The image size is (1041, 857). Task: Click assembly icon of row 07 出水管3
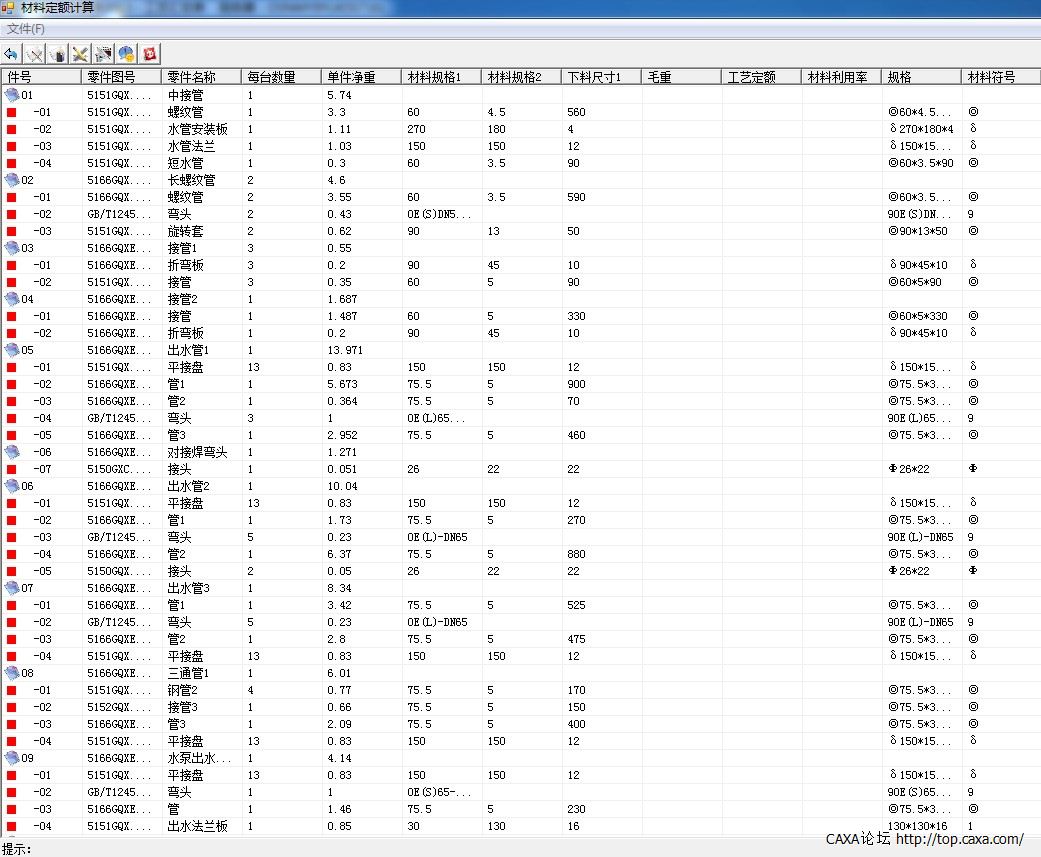[x=12, y=588]
